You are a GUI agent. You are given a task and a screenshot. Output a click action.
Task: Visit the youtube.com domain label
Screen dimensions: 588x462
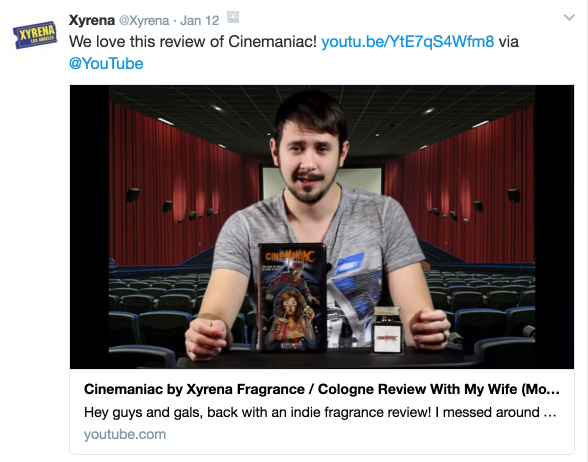(x=125, y=434)
